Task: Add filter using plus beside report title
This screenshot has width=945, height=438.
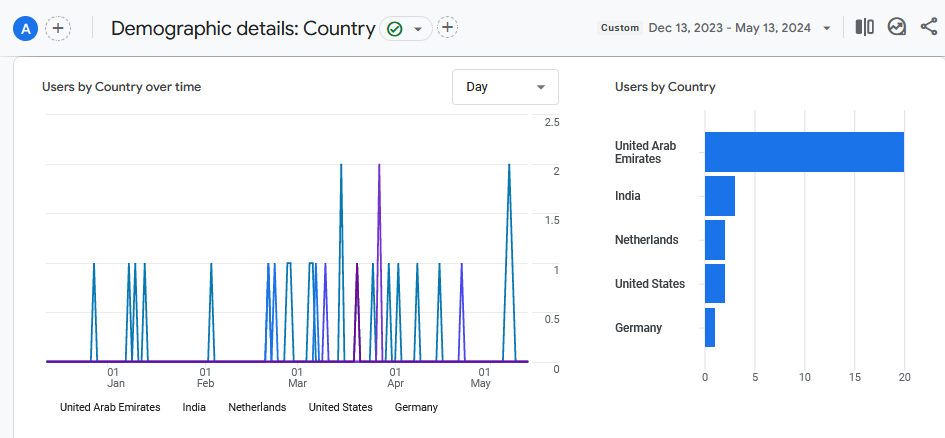Action: (x=447, y=28)
